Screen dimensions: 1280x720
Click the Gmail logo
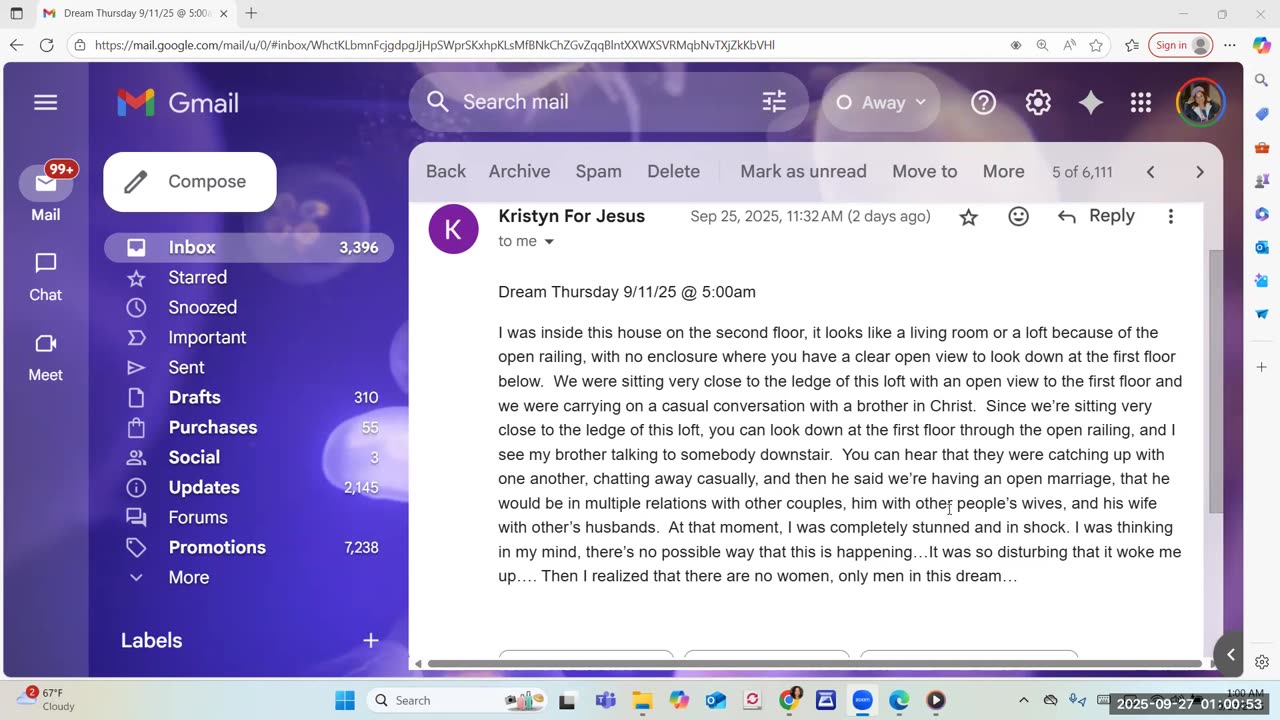click(177, 102)
